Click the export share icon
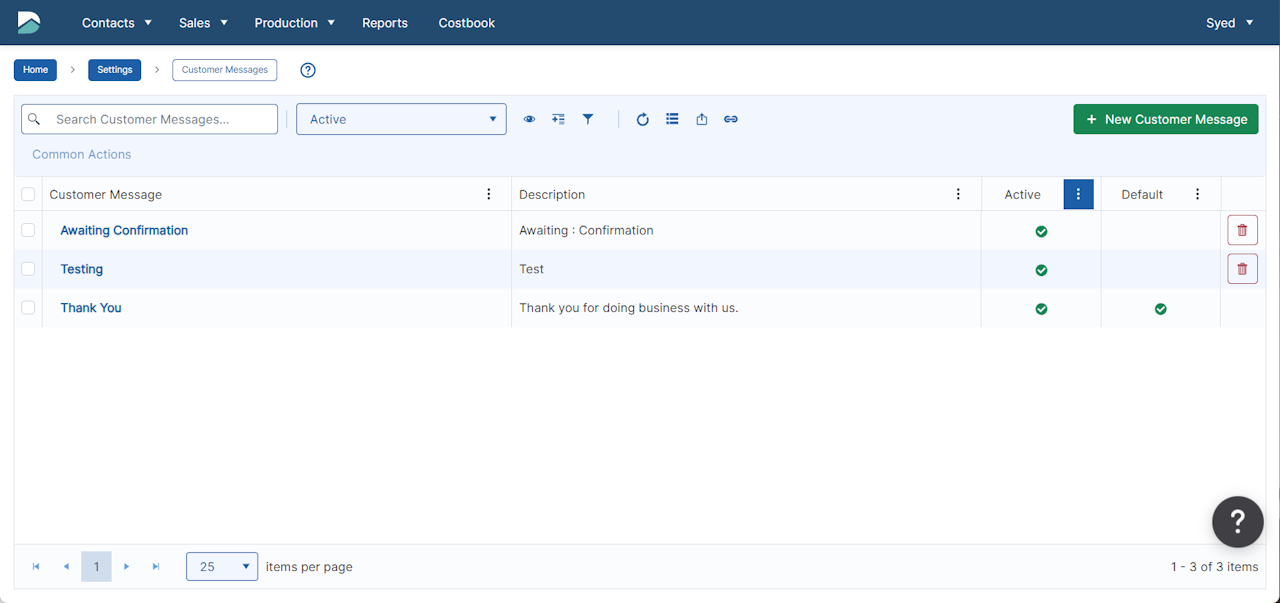 (702, 119)
